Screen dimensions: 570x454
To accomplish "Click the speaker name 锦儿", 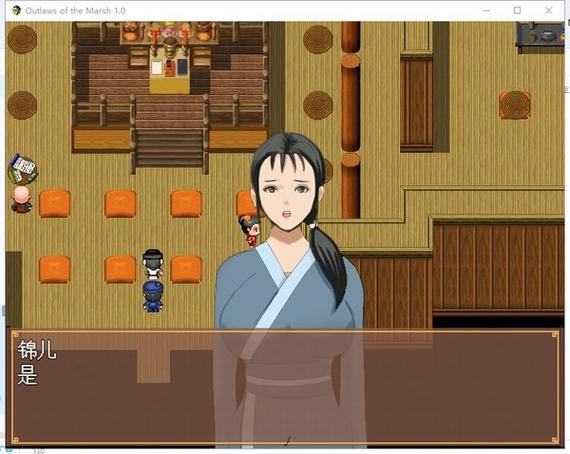I will coord(37,350).
